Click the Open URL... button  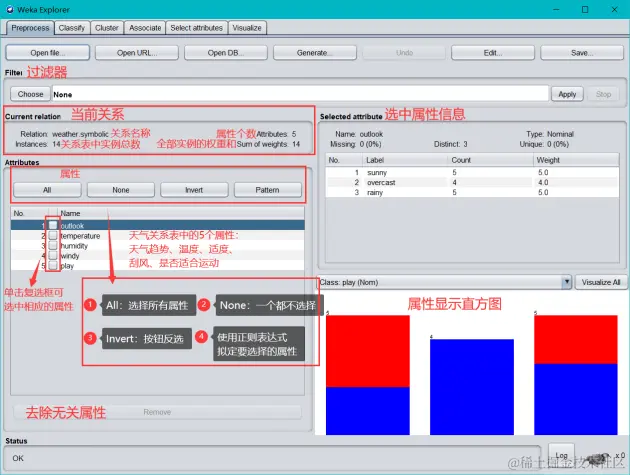pyautogui.click(x=137, y=53)
